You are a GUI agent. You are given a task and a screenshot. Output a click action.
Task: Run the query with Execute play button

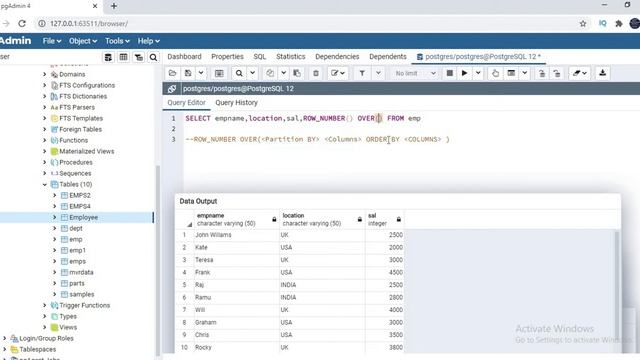click(464, 73)
